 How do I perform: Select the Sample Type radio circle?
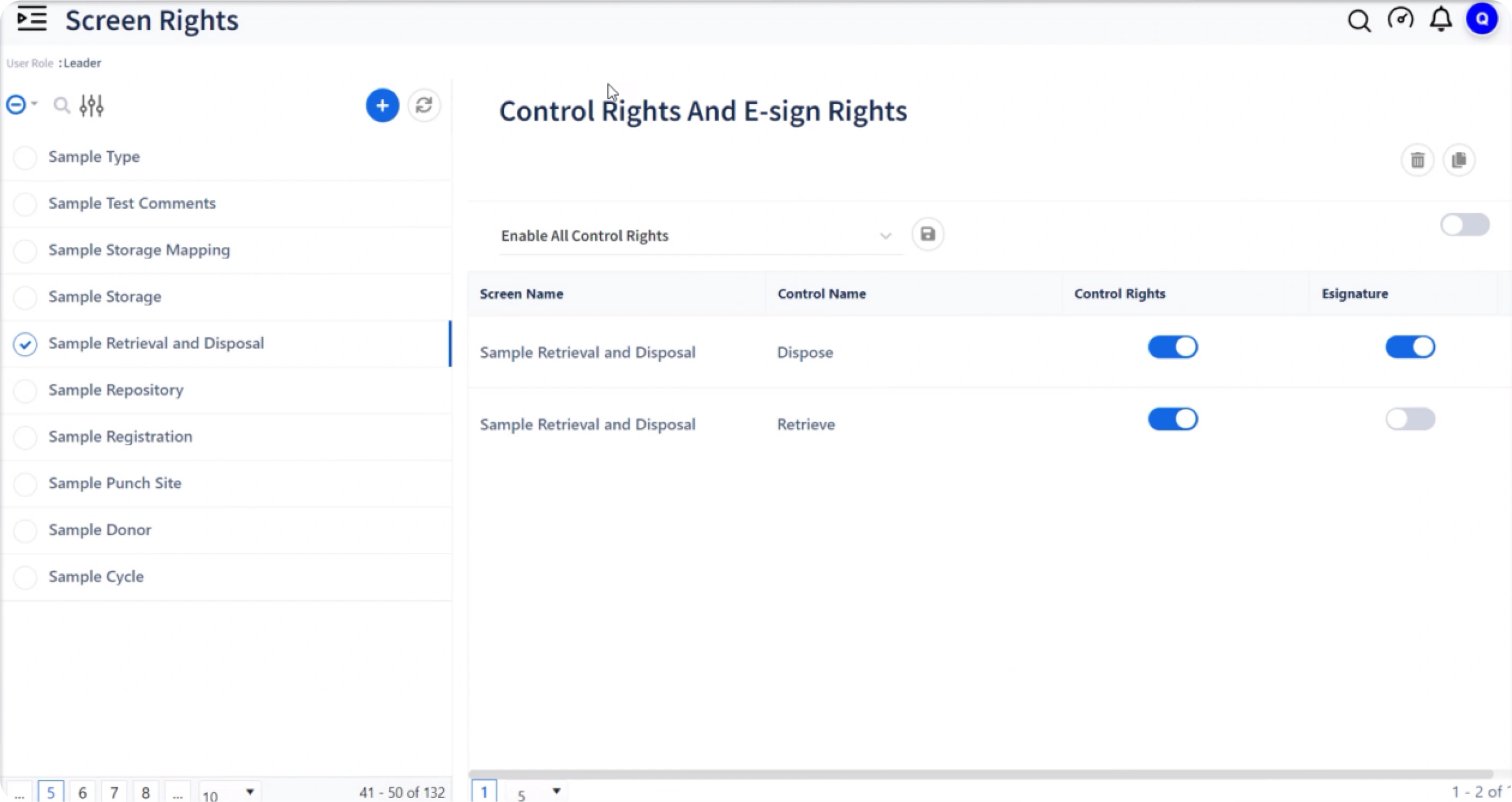click(x=25, y=157)
